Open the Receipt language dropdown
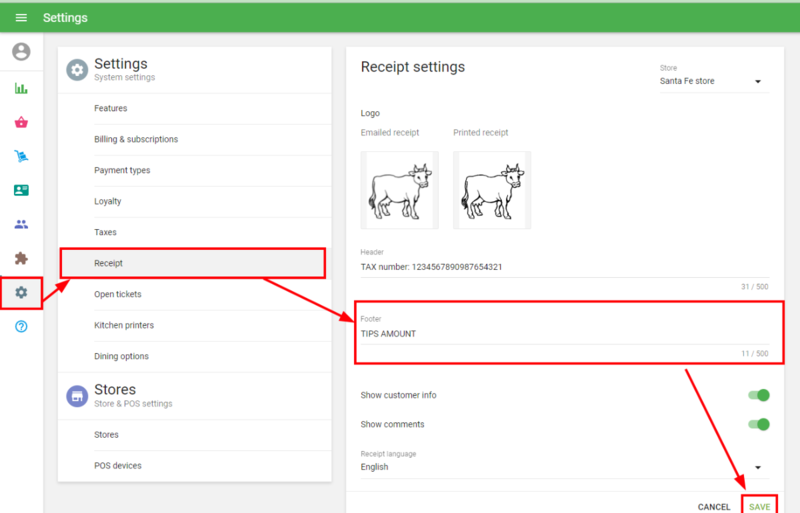This screenshot has height=513, width=800. tap(563, 467)
